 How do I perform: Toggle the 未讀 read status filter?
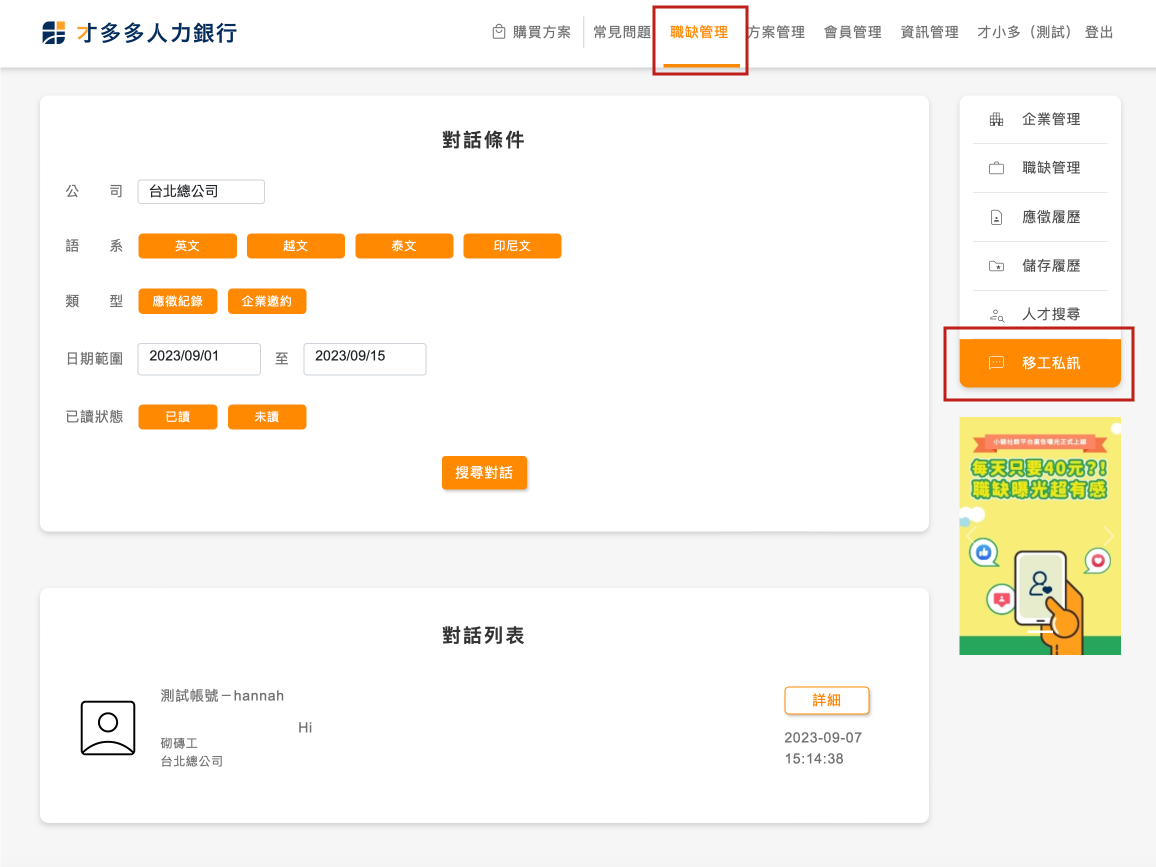coord(266,417)
